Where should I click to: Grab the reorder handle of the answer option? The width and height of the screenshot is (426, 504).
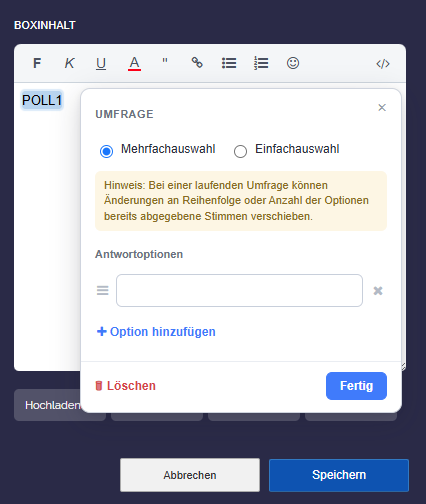(x=103, y=290)
